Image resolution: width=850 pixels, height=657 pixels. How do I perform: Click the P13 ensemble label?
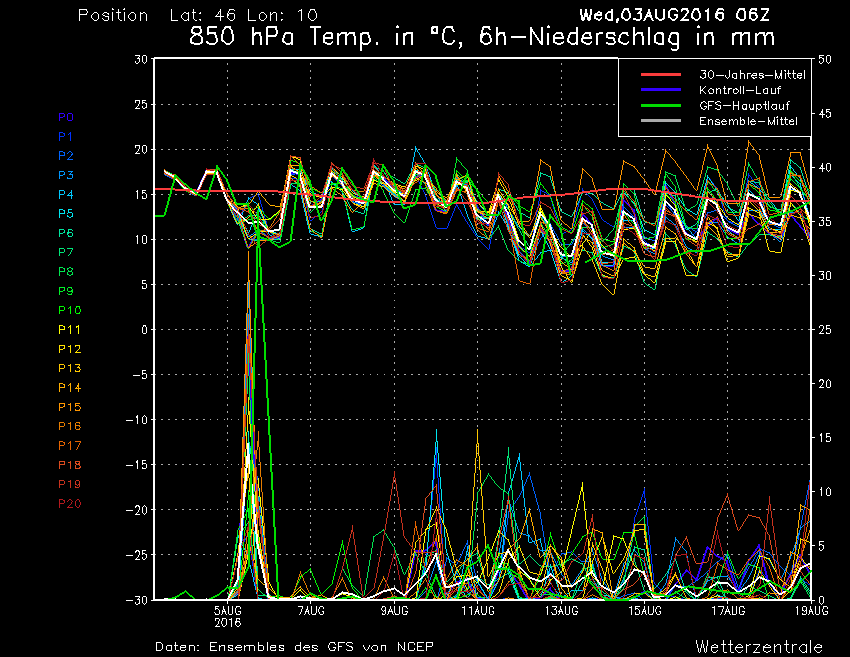click(x=69, y=368)
